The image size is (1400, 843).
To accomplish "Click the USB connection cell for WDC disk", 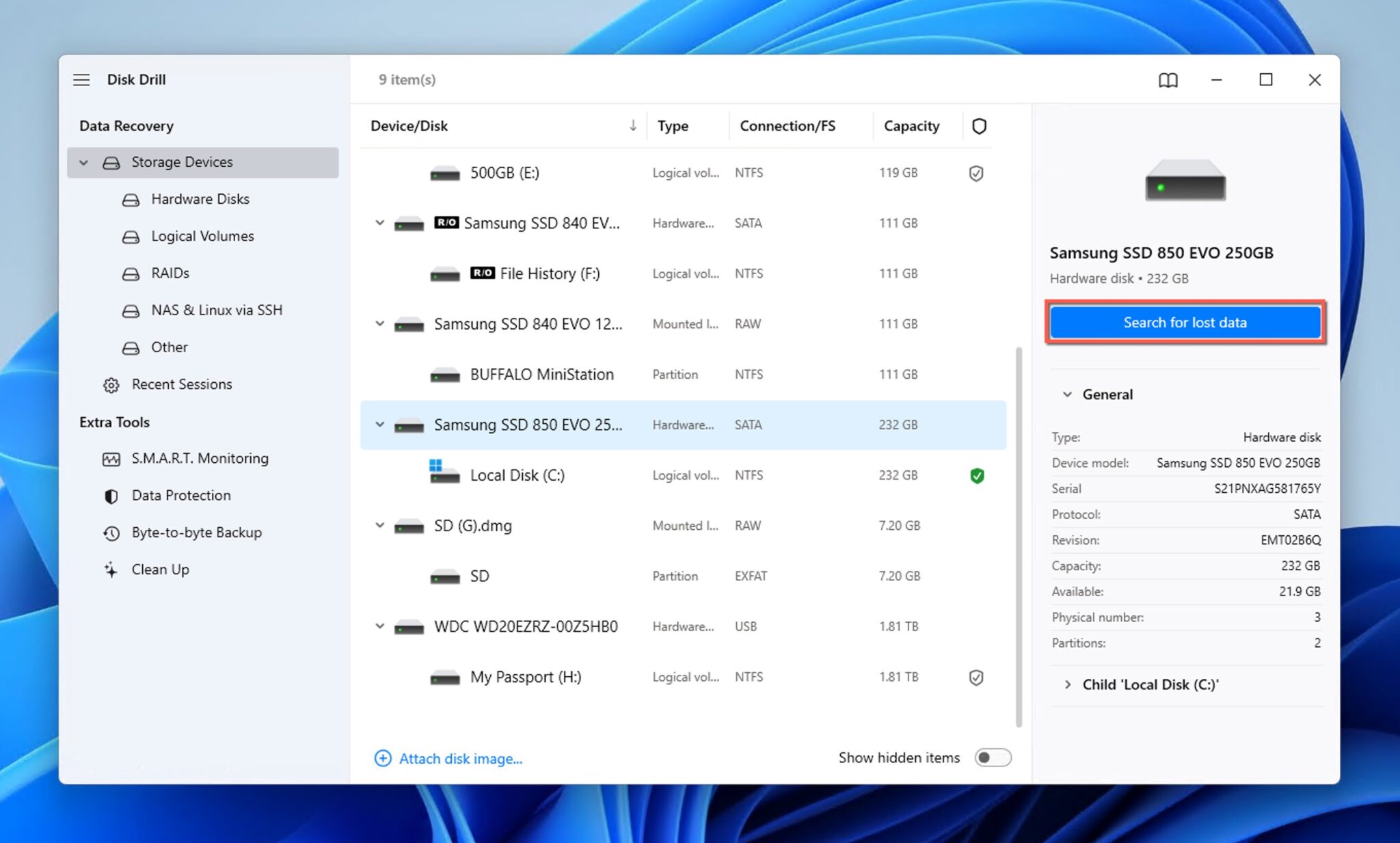I will [746, 626].
